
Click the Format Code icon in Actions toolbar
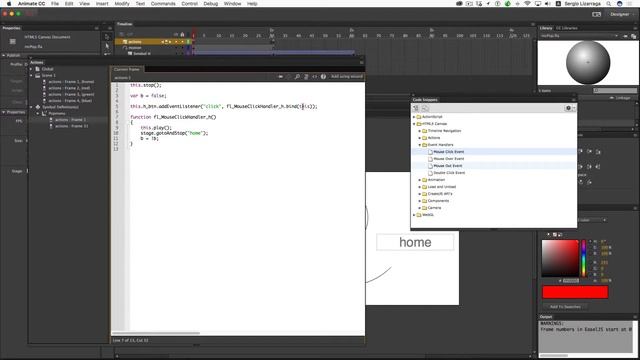306,76
